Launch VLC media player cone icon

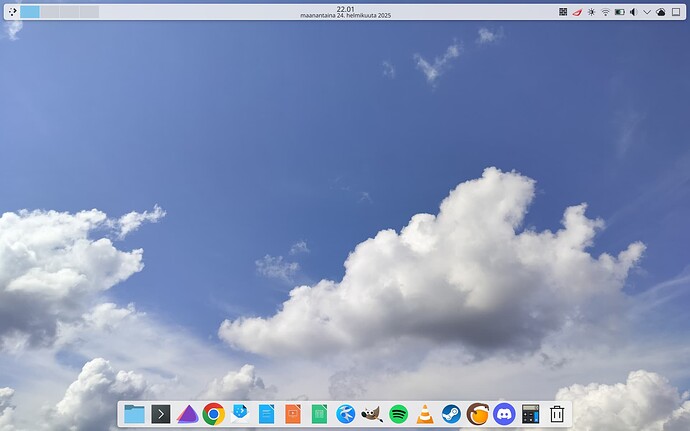pos(425,414)
